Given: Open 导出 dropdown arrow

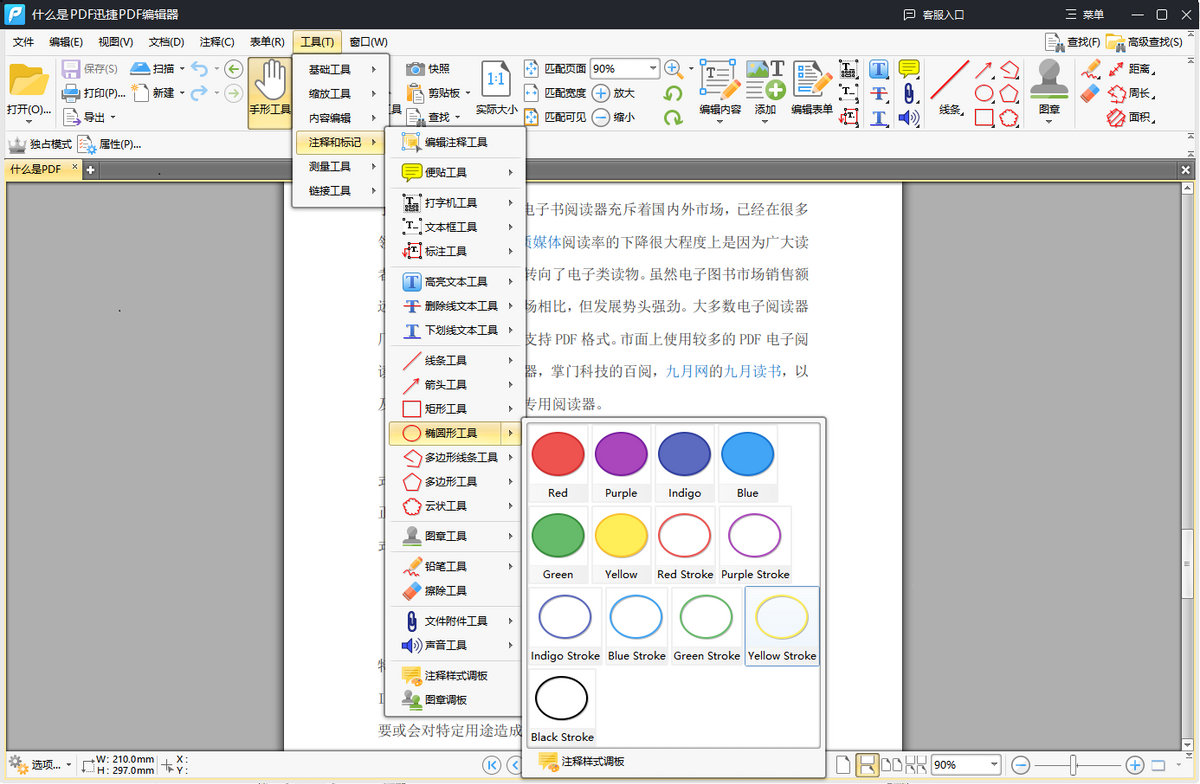Looking at the screenshot, I should (x=112, y=117).
